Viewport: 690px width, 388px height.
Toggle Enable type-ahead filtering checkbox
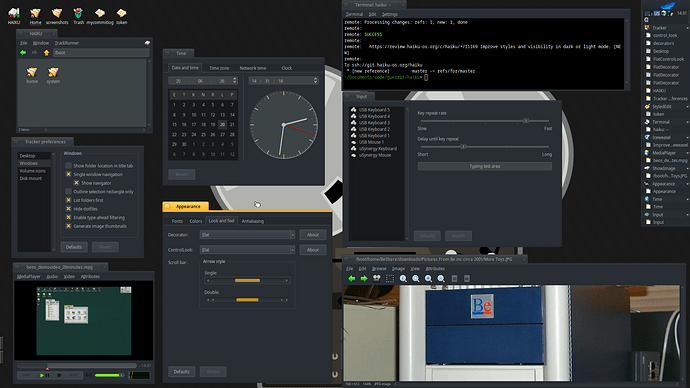pos(68,217)
